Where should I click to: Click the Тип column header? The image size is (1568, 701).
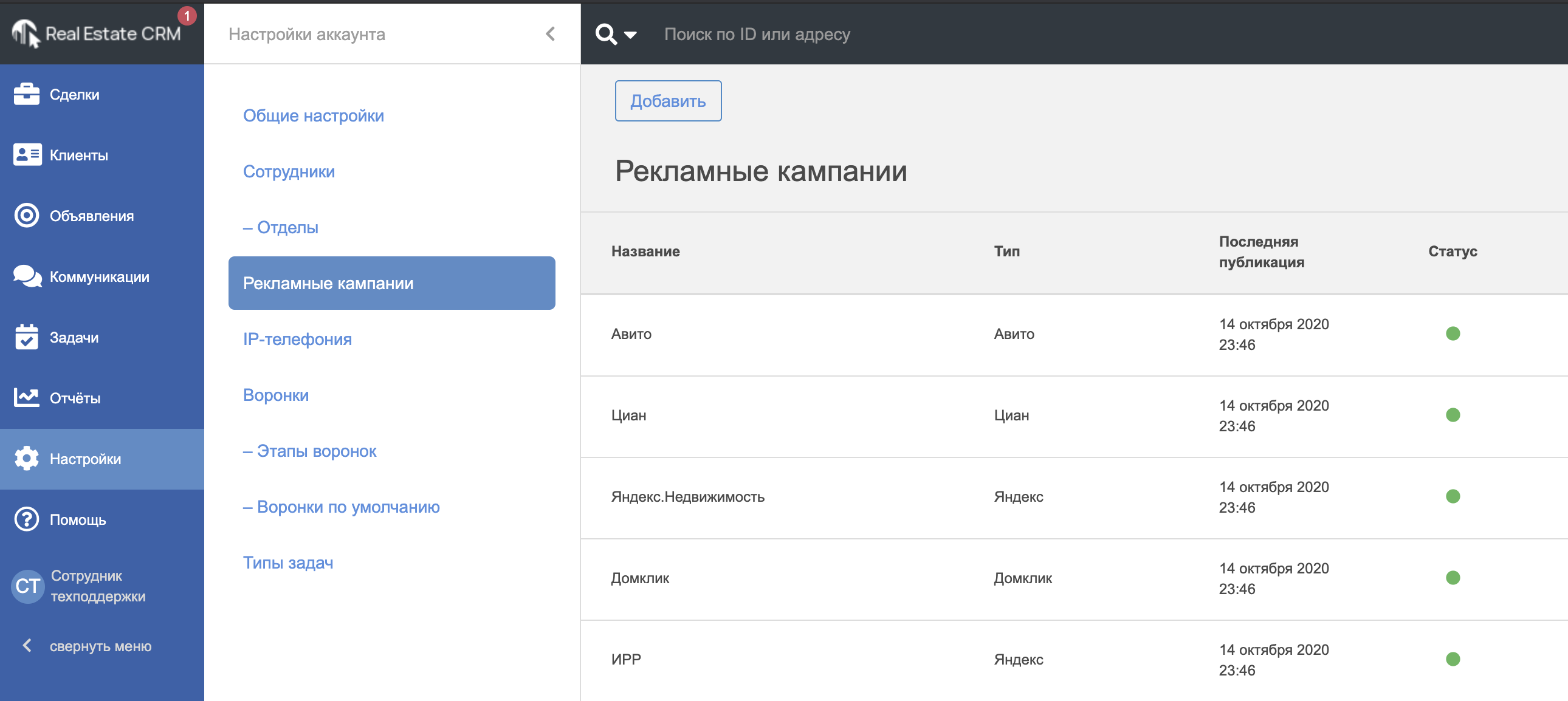1007,251
